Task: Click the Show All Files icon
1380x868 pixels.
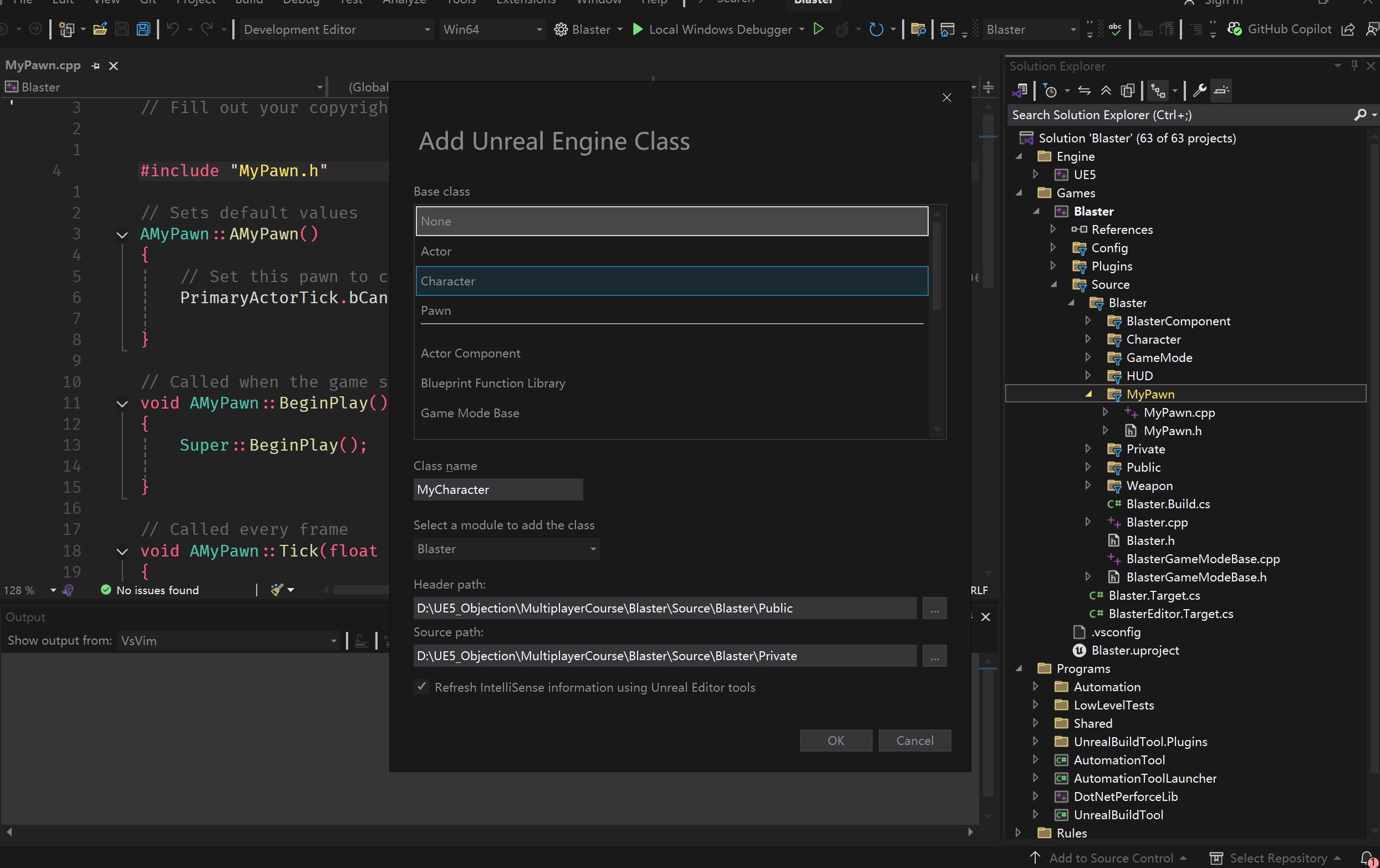Action: pyautogui.click(x=1127, y=90)
